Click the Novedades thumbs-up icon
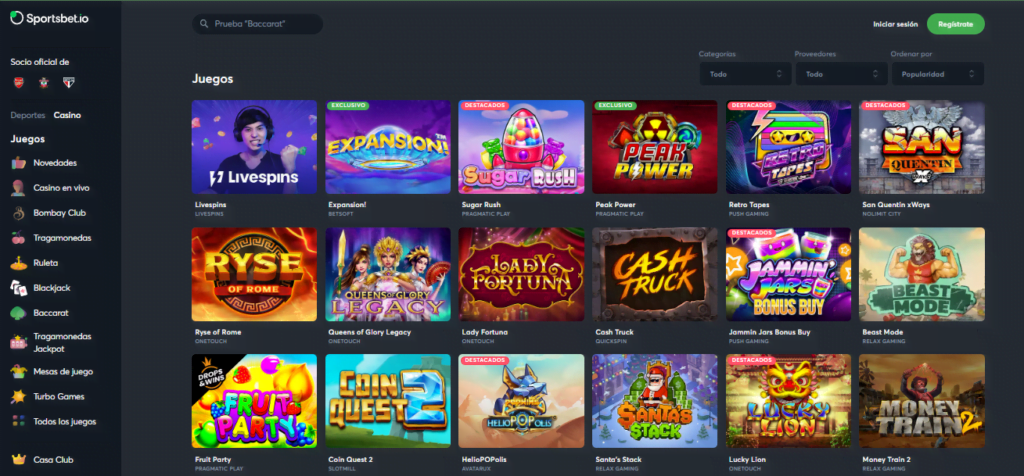 coord(18,163)
